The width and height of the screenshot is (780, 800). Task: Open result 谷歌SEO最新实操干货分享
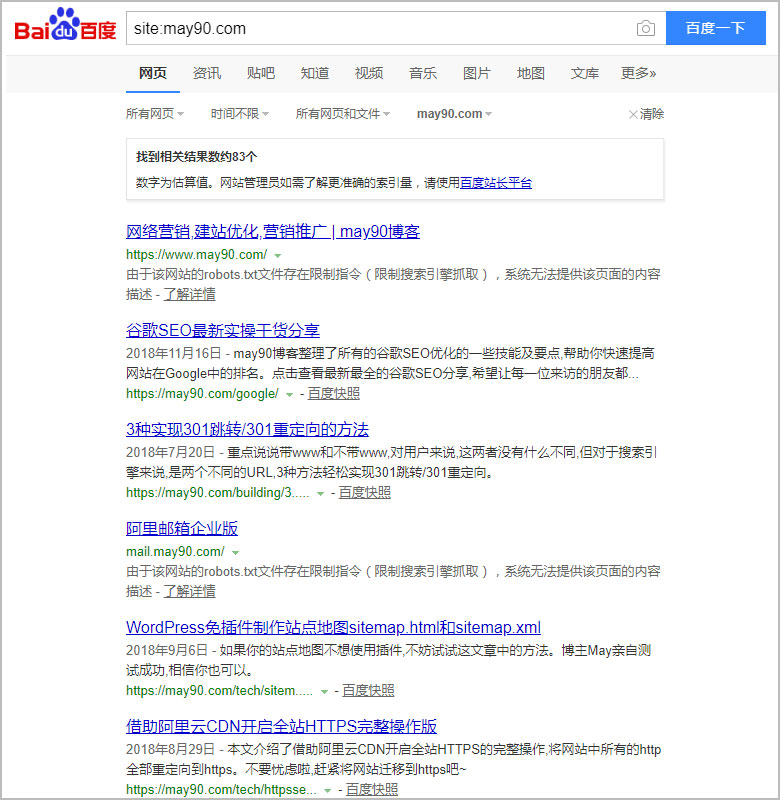click(223, 331)
